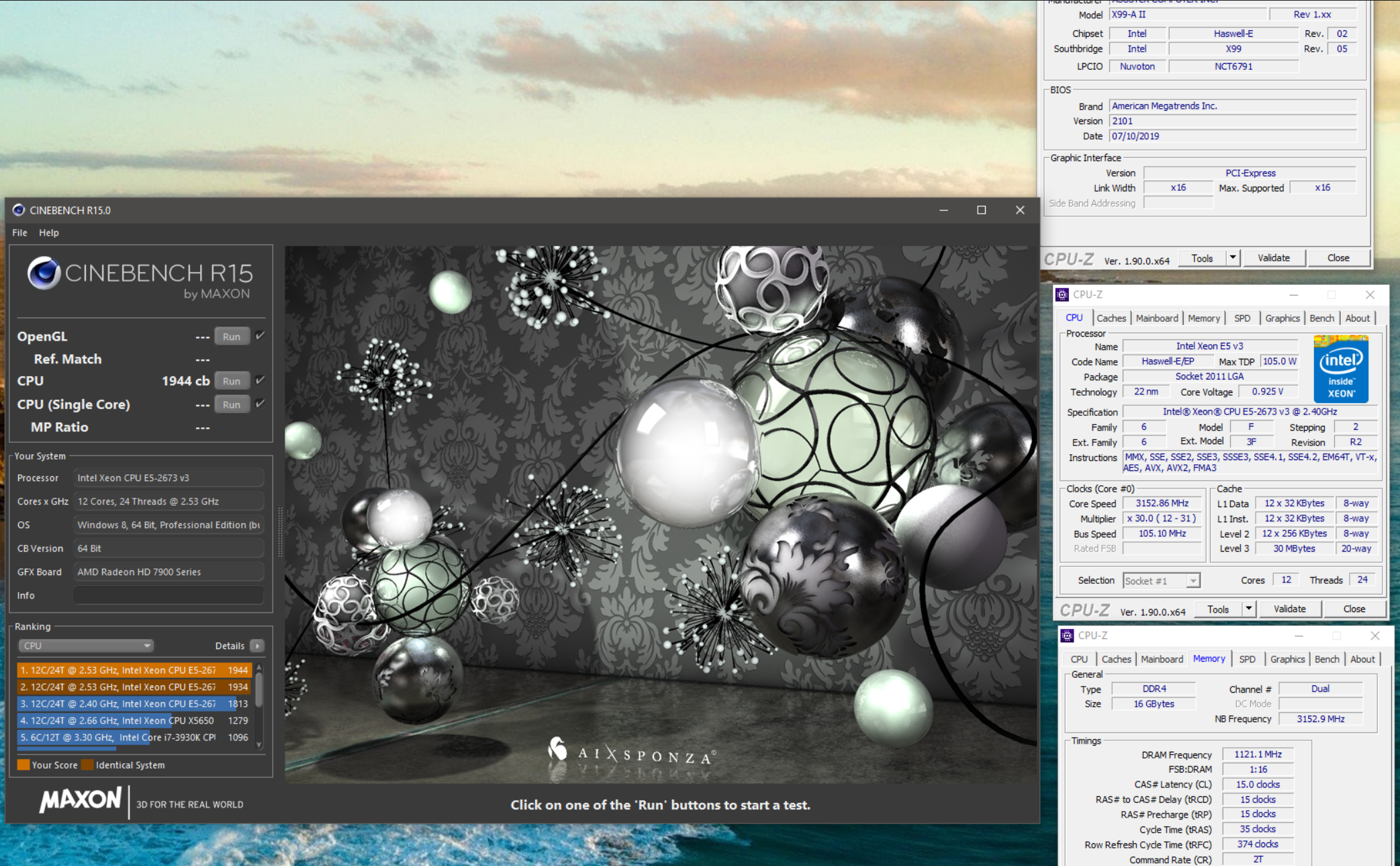Click the MAXON logo at bottom left
This screenshot has width=1400, height=866.
(x=81, y=801)
